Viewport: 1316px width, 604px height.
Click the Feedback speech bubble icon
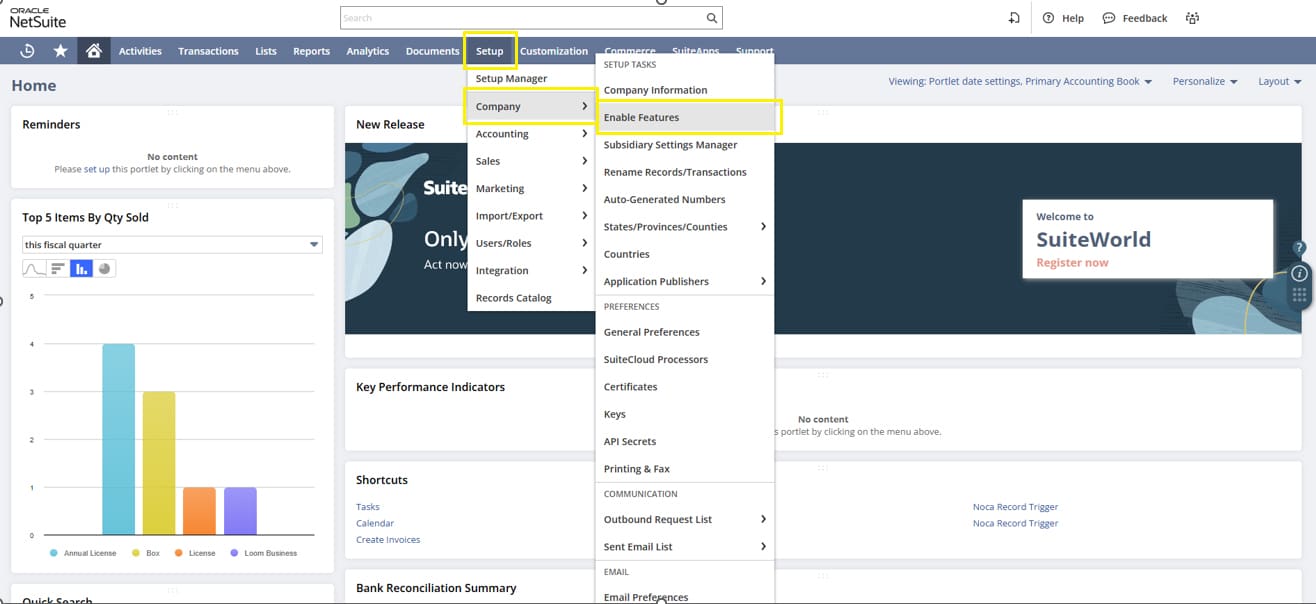click(1109, 18)
